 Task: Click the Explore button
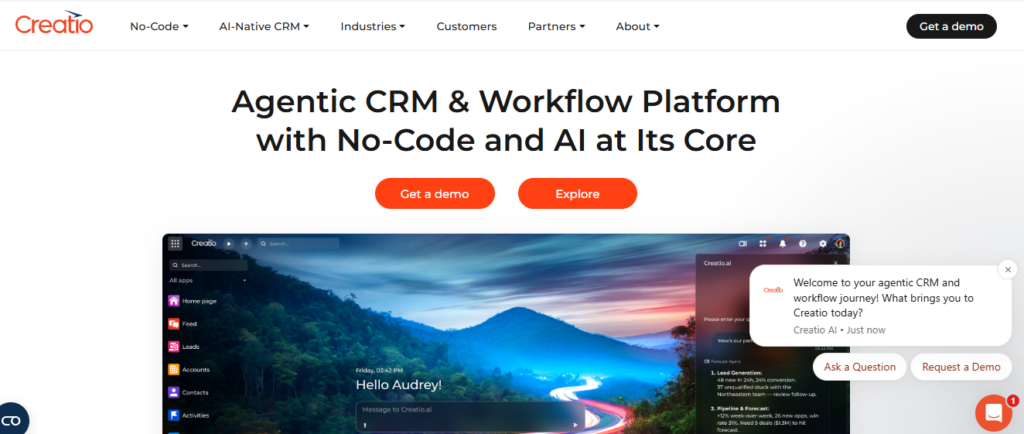[x=577, y=194]
